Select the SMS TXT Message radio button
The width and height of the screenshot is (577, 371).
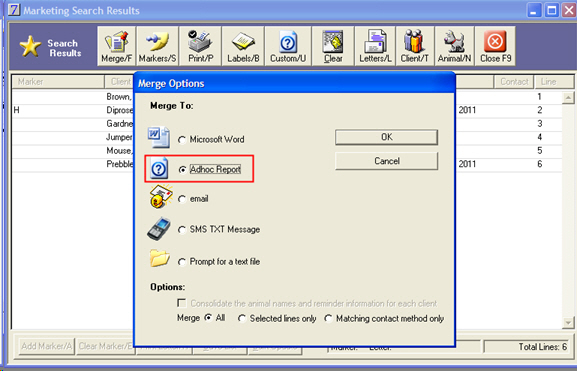pyautogui.click(x=182, y=230)
